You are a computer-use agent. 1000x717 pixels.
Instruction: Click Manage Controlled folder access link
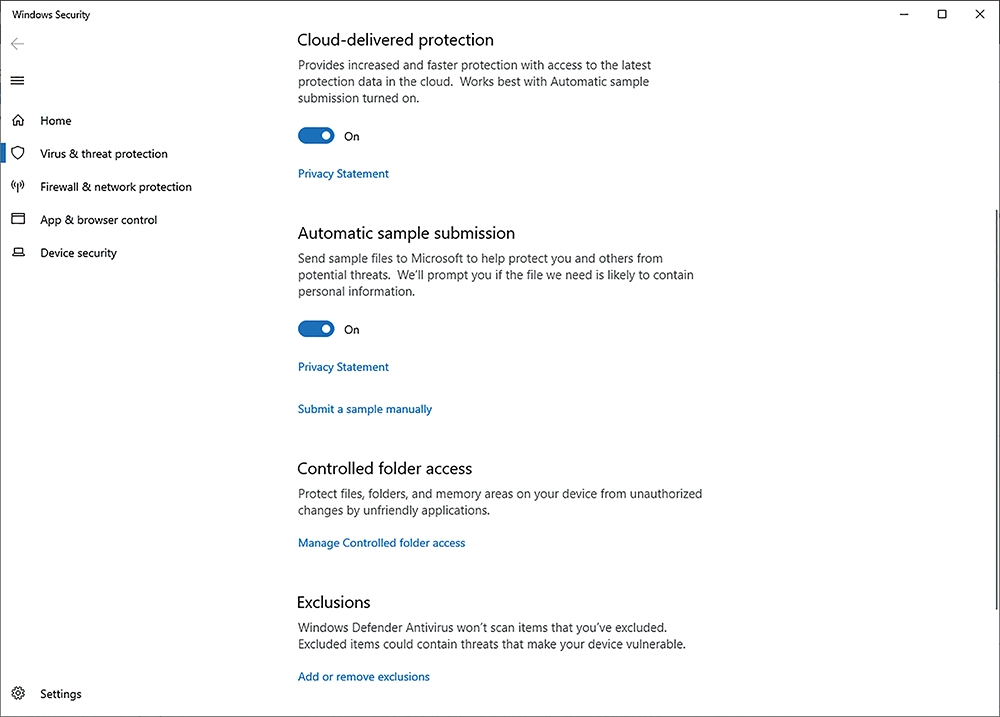[381, 543]
